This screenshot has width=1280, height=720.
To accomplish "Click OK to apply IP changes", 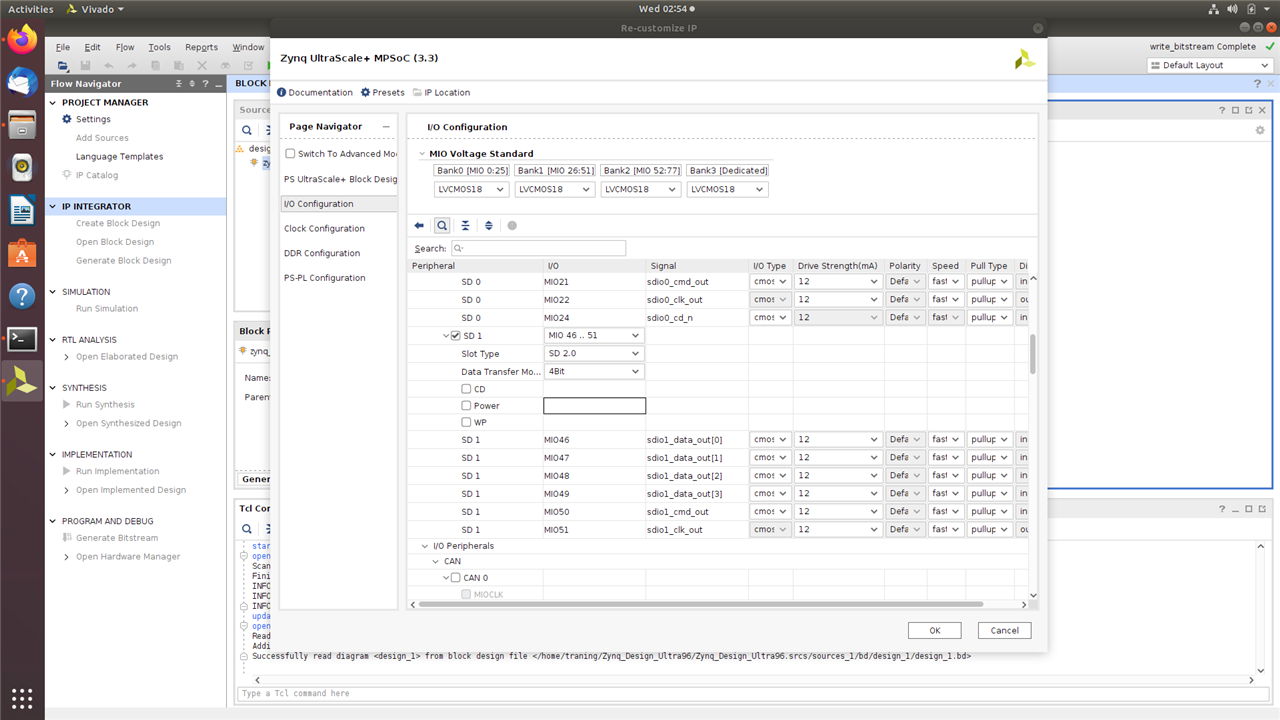I will 934,630.
